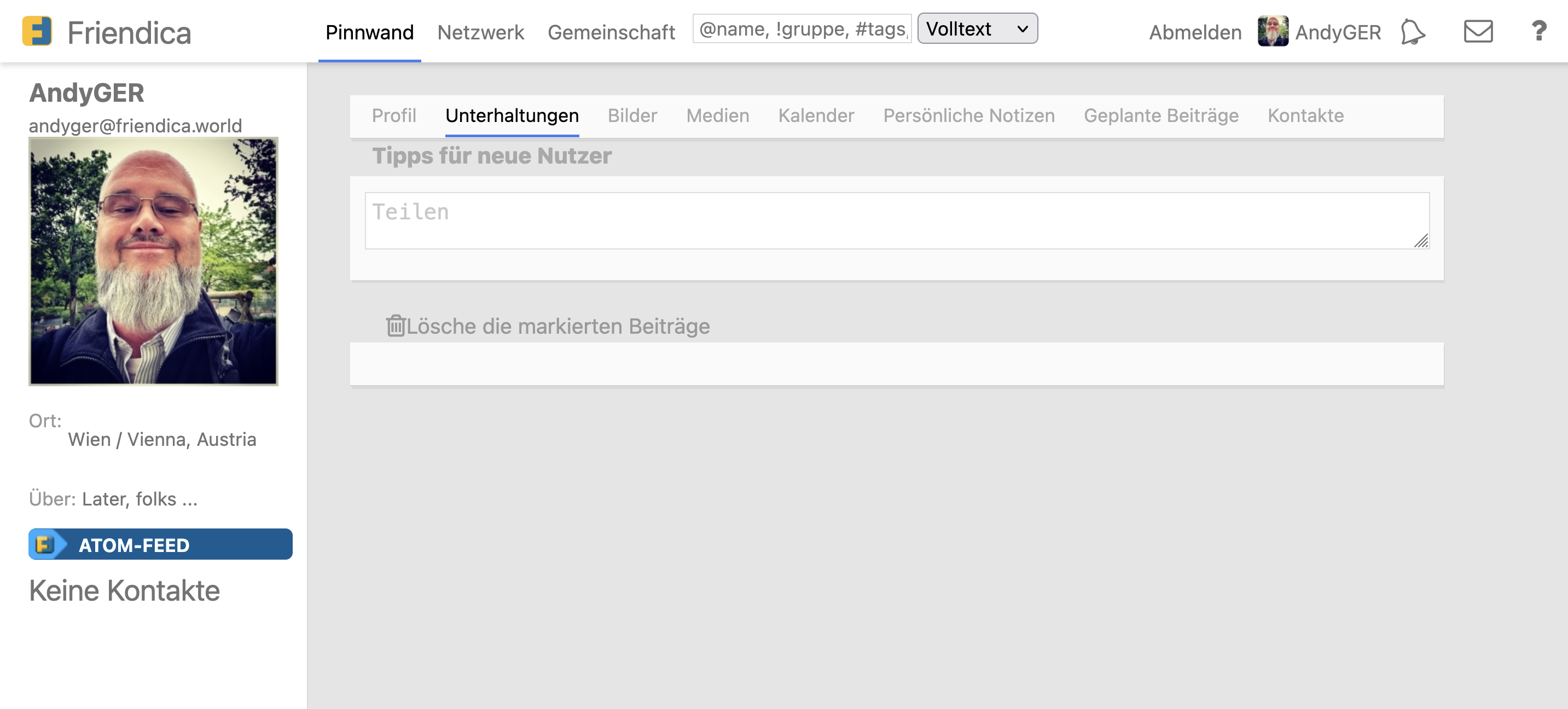Select the Pinnwand navigation item
This screenshot has height=709, width=1568.
point(369,32)
